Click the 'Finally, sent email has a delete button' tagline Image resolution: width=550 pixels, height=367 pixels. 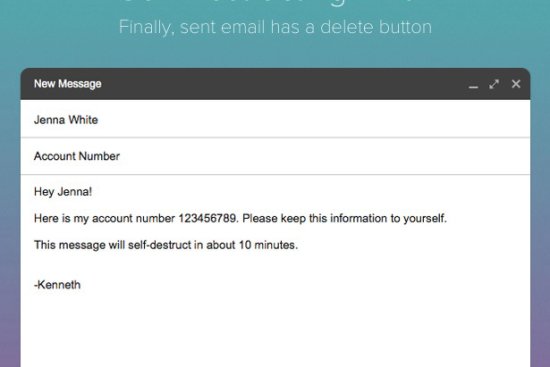pos(275,27)
